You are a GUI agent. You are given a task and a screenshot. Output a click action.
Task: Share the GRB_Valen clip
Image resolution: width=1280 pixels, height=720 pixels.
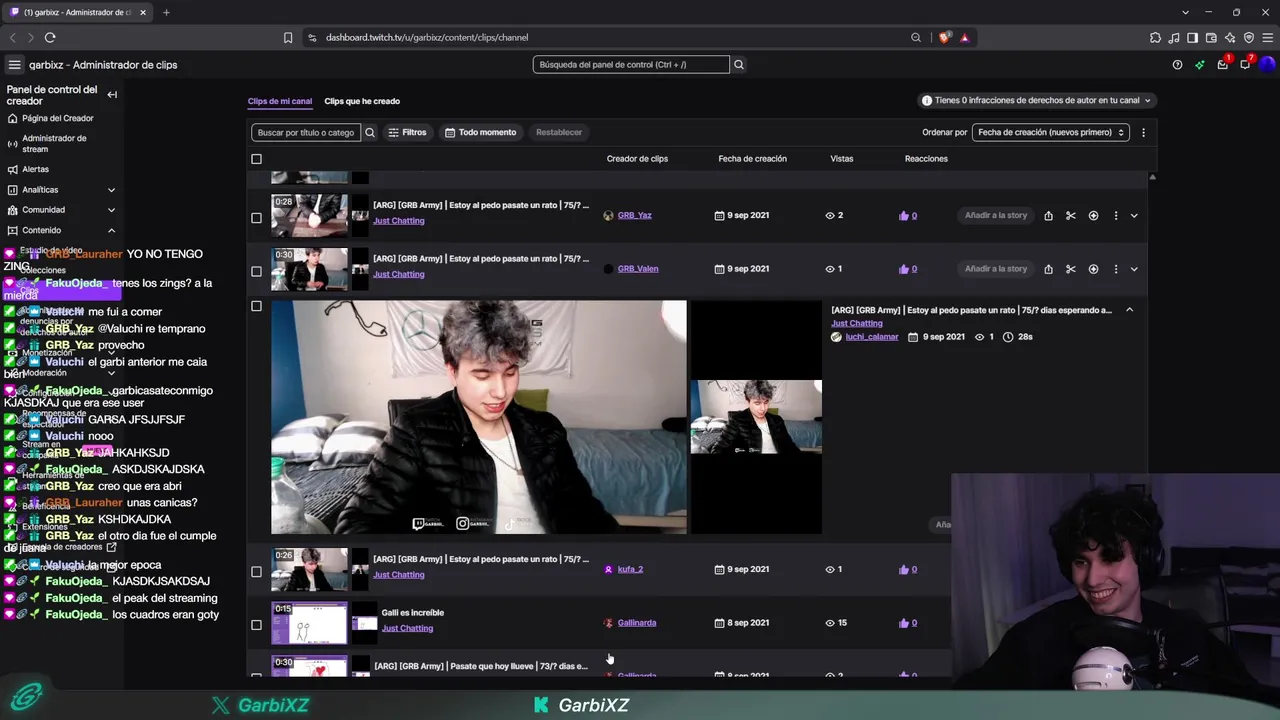click(x=1048, y=269)
